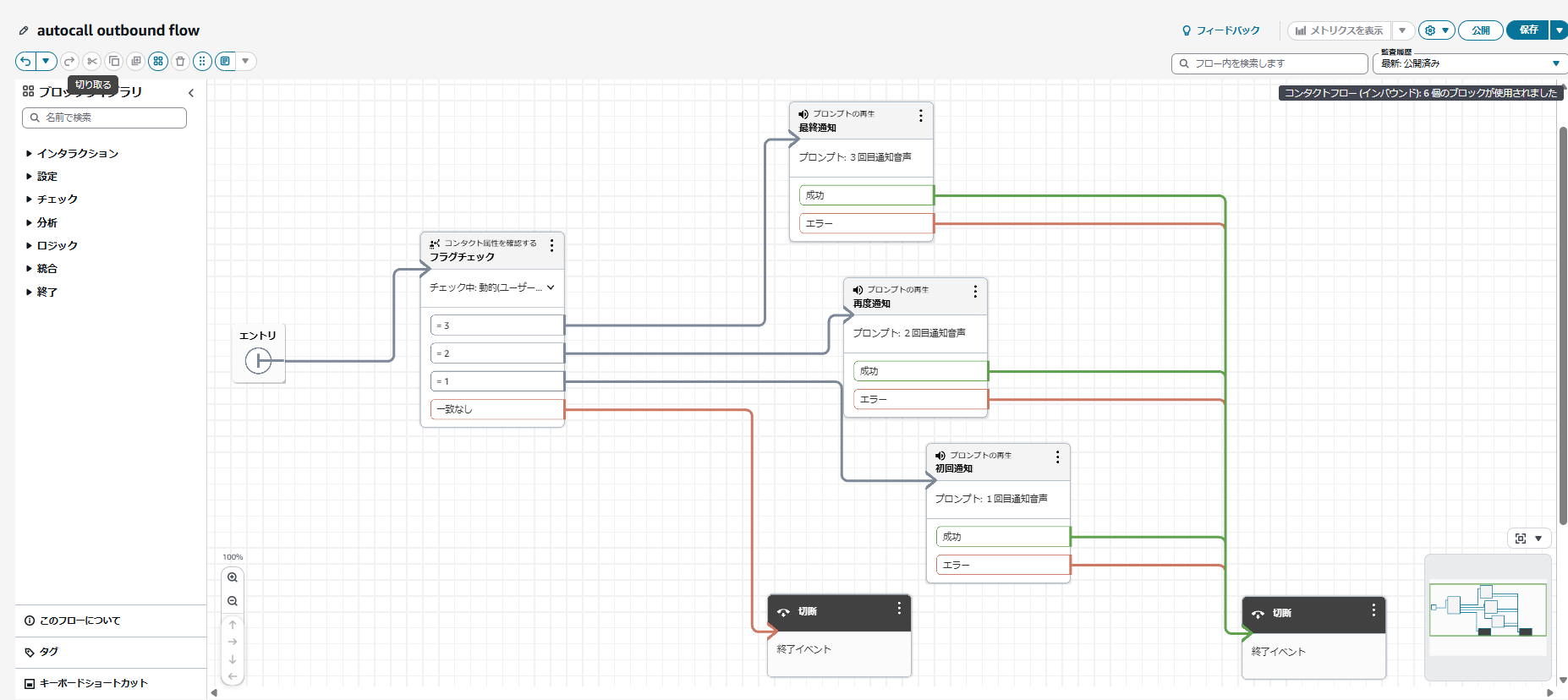Open the キーボードショートカット section
Viewport: 1568px width, 700px height.
[x=93, y=683]
